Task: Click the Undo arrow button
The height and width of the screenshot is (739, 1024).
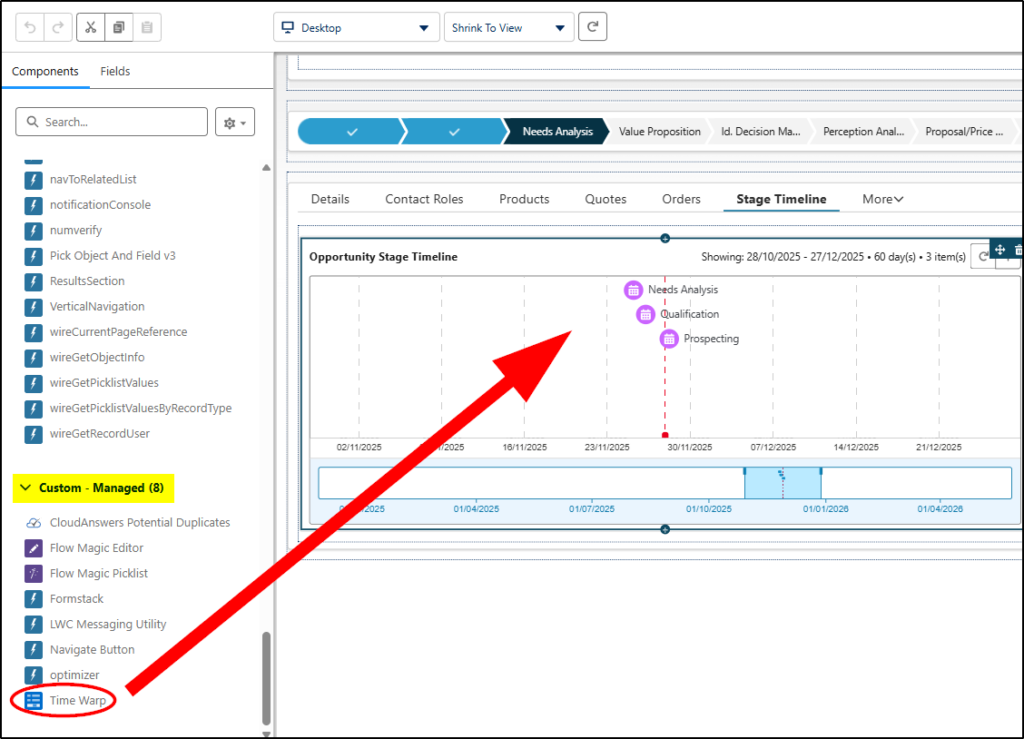Action: pyautogui.click(x=31, y=28)
